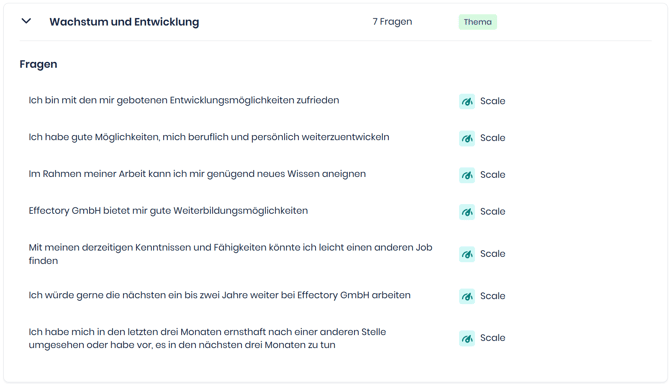This screenshot has height=384, width=670.
Task: Select question about weiter bei Effectory GmbH arbeiten
Action: coord(220,295)
